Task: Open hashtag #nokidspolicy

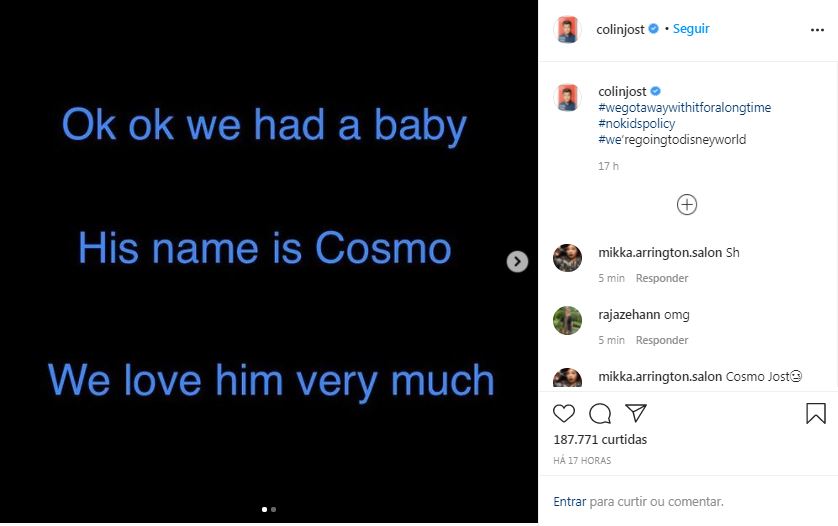Action: 637,123
